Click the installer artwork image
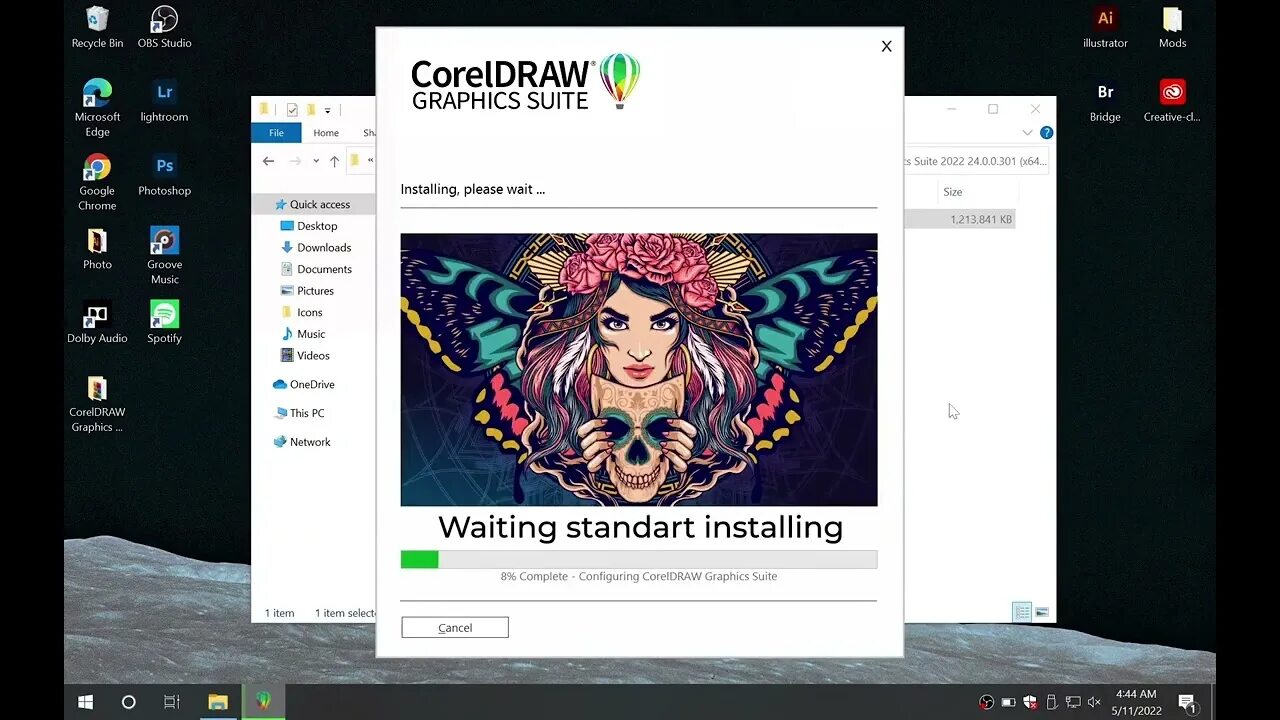The image size is (1280, 720). point(639,370)
